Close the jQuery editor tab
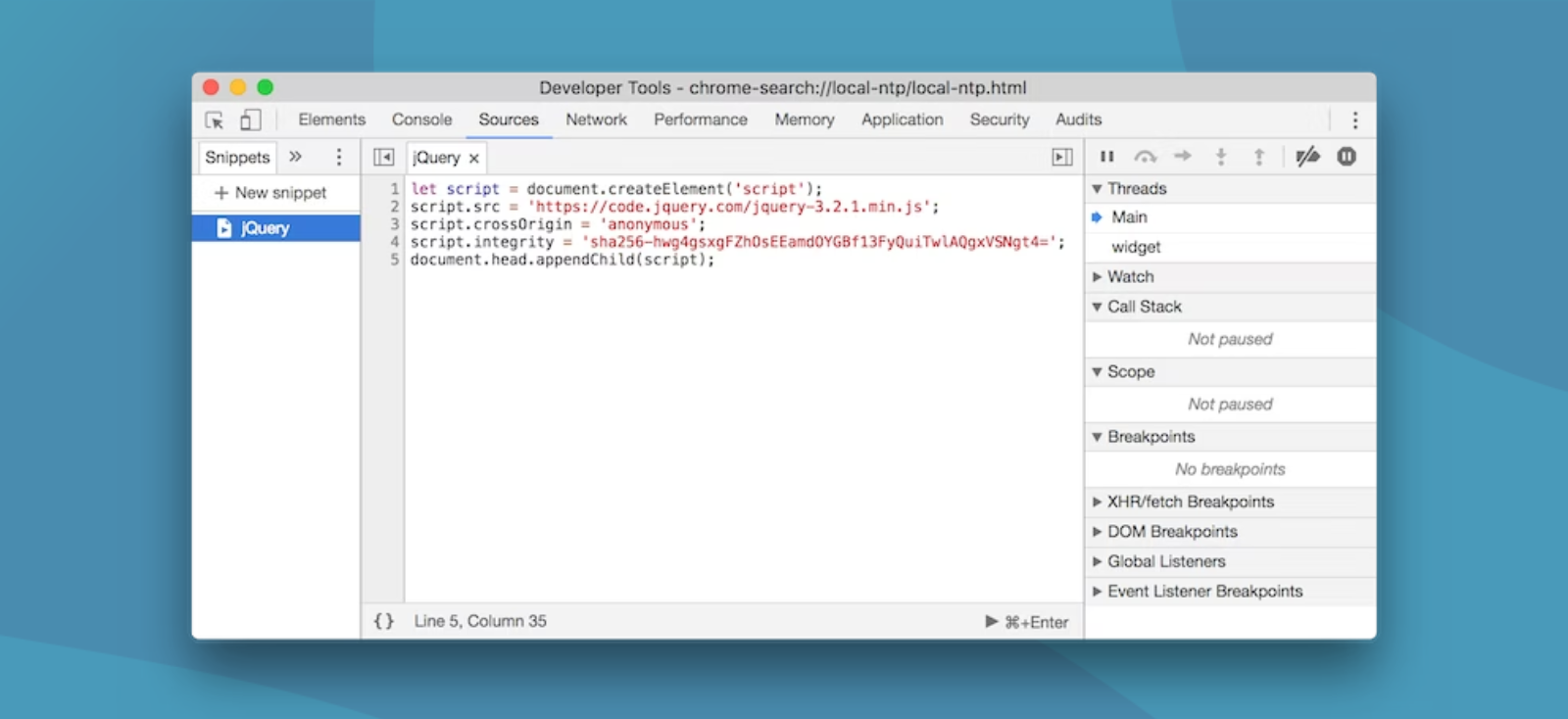Image resolution: width=1568 pixels, height=719 pixels. tap(474, 159)
